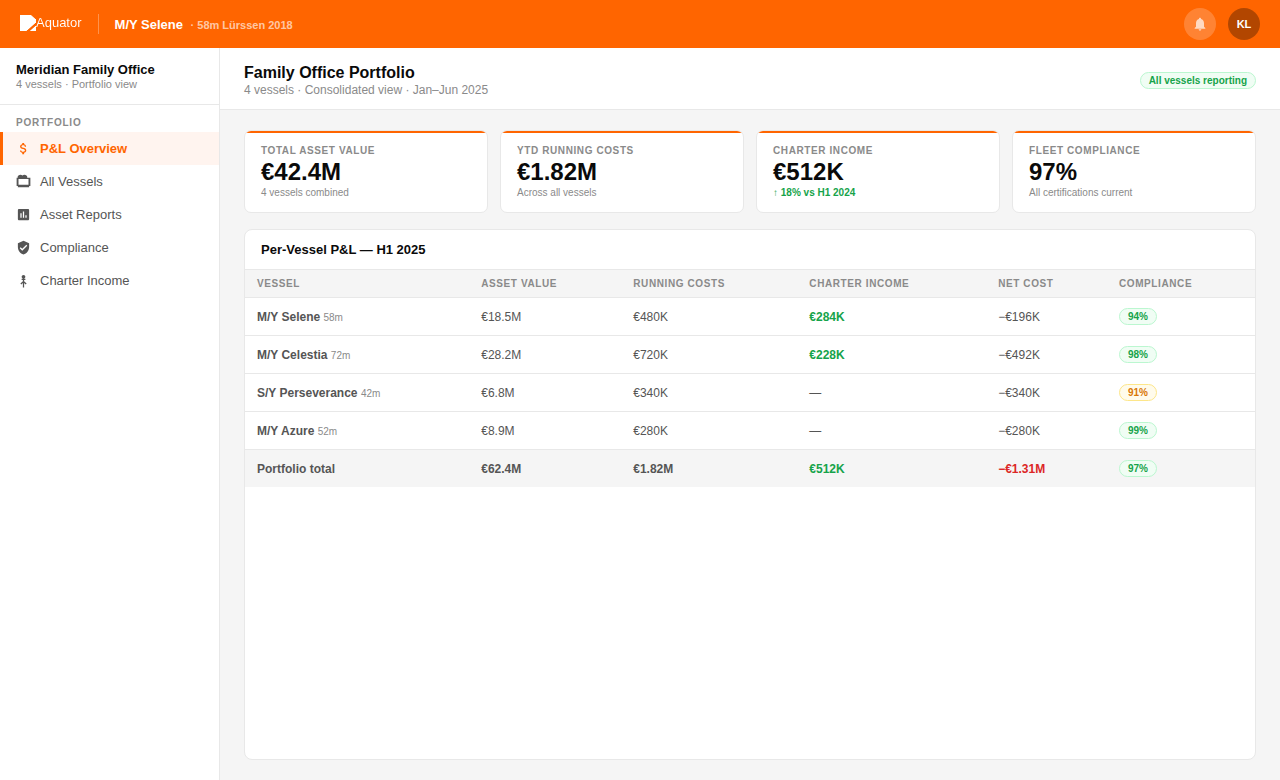Open the KL user avatar menu

(1244, 24)
